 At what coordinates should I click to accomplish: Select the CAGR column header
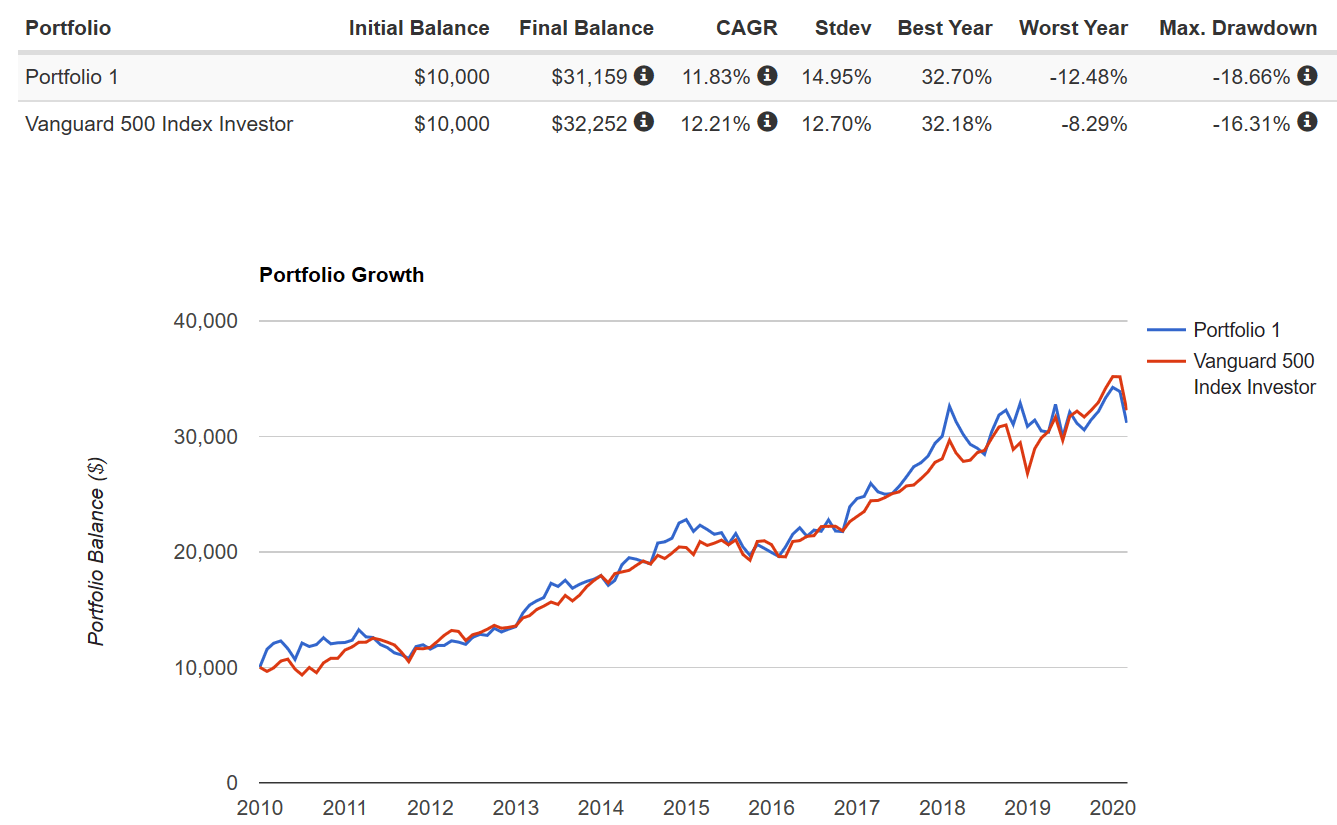746,28
